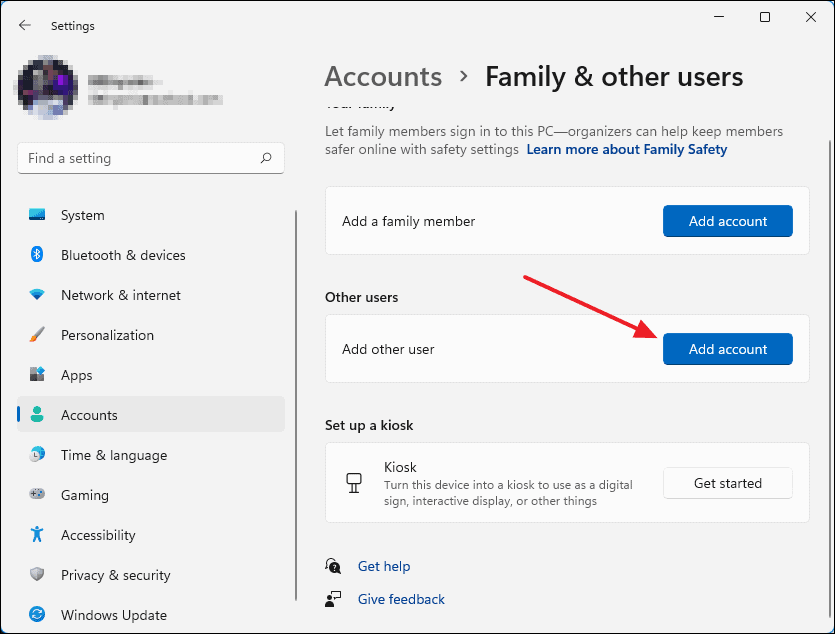This screenshot has height=634, width=835.
Task: Click the Kiosk title text
Action: [400, 467]
